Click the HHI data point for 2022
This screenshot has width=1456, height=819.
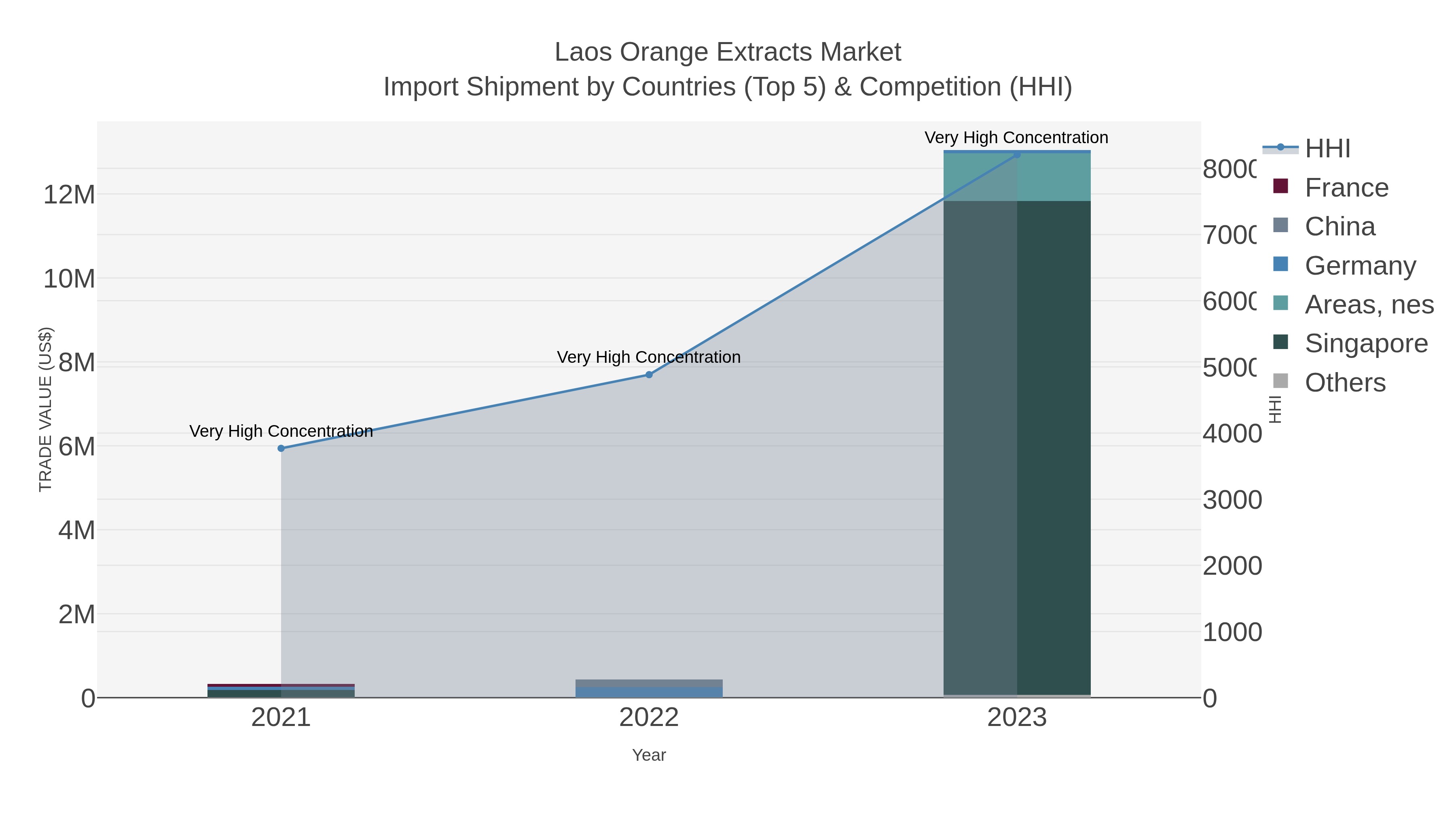coord(649,375)
